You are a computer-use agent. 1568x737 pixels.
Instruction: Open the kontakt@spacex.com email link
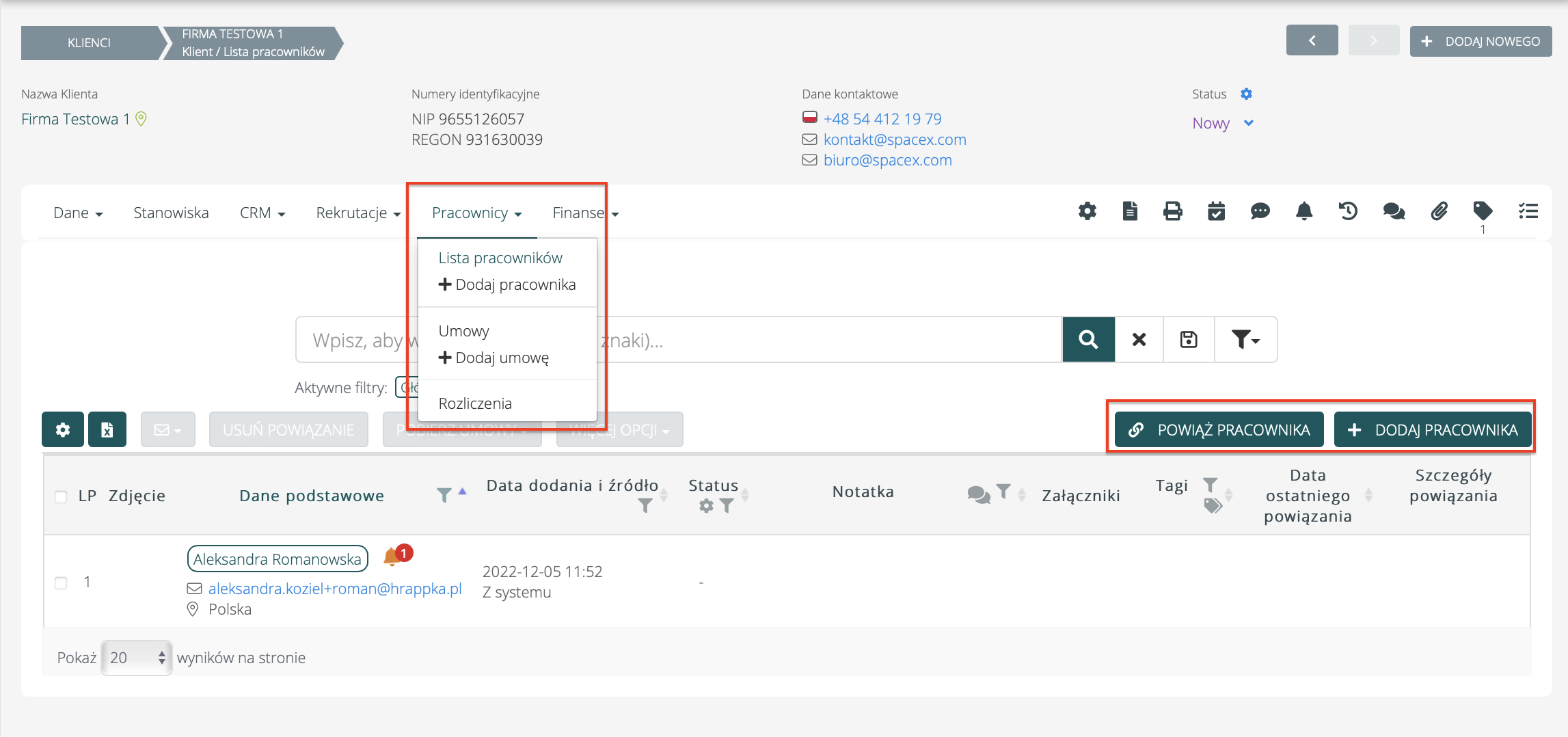[894, 139]
